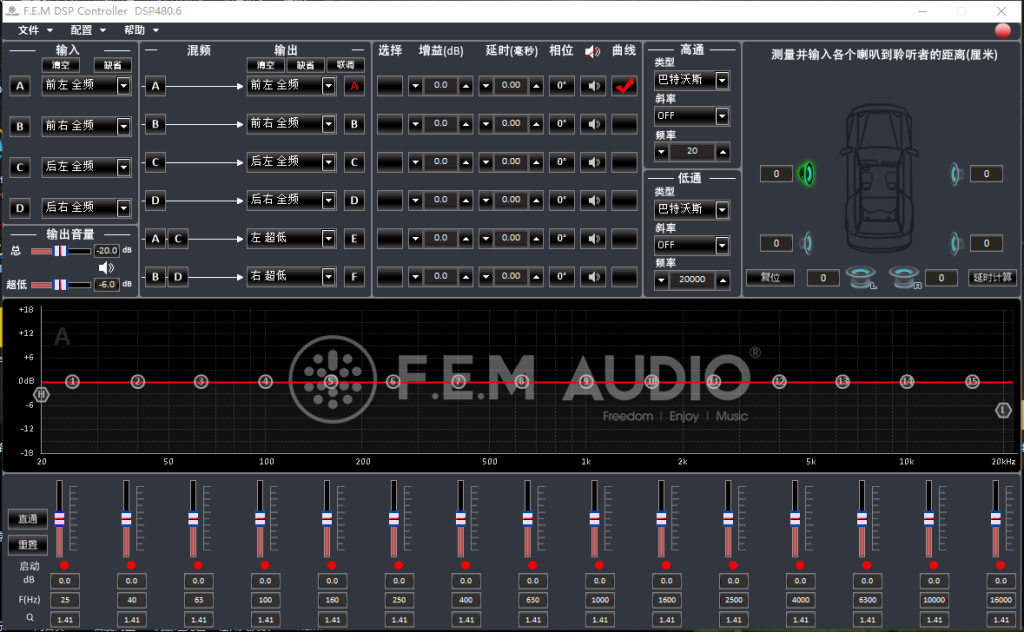Open the 右超低 output type dropdown
Image resolution: width=1024 pixels, height=632 pixels.
point(328,277)
